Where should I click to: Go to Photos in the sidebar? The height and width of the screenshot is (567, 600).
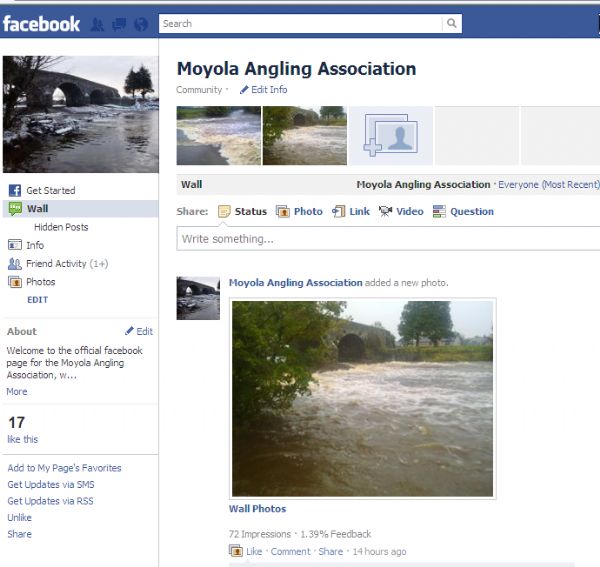click(x=40, y=282)
